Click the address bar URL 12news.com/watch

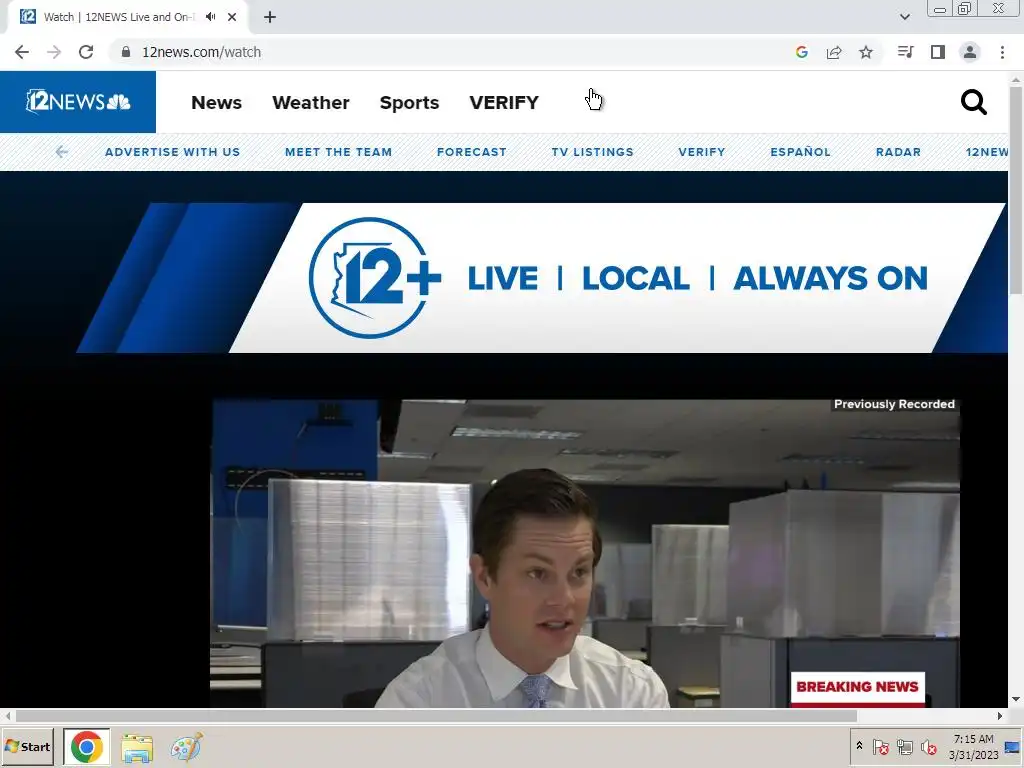click(201, 52)
